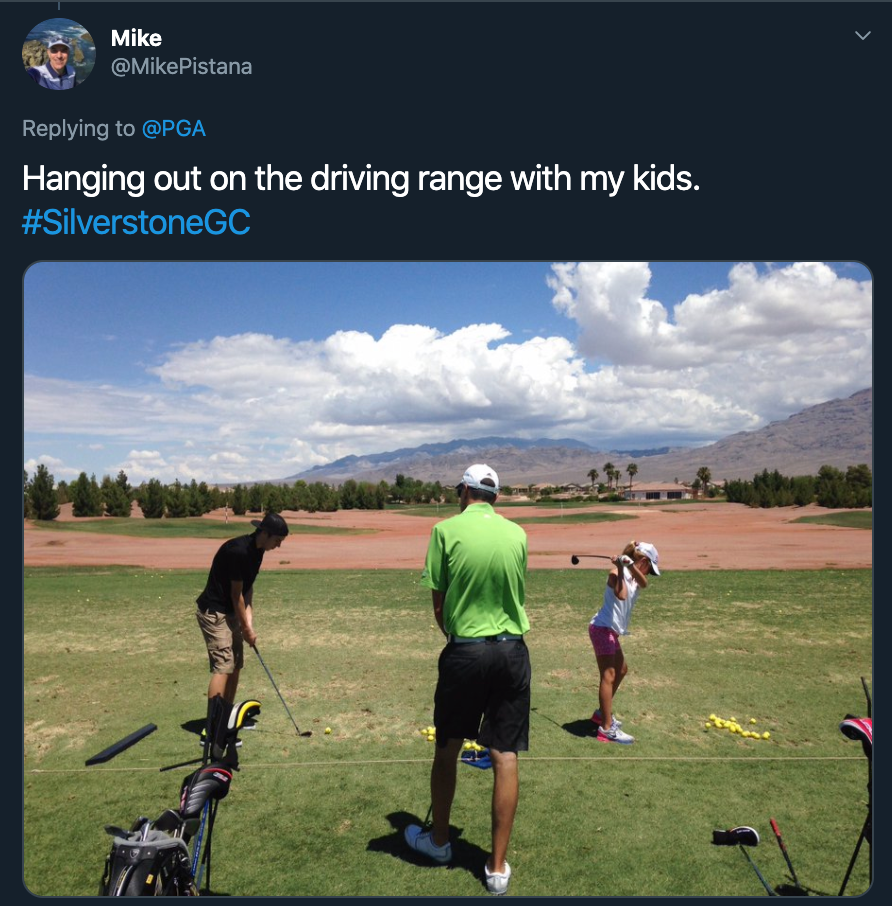The width and height of the screenshot is (892, 906).
Task: Follow the @PGA mention link
Action: coord(174,128)
